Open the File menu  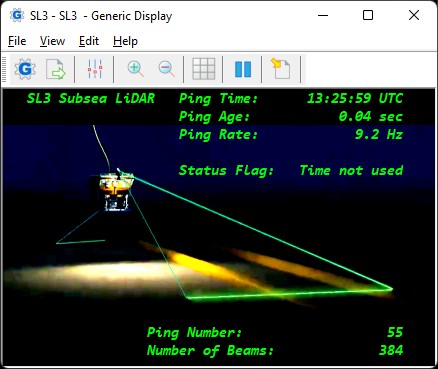coord(17,41)
